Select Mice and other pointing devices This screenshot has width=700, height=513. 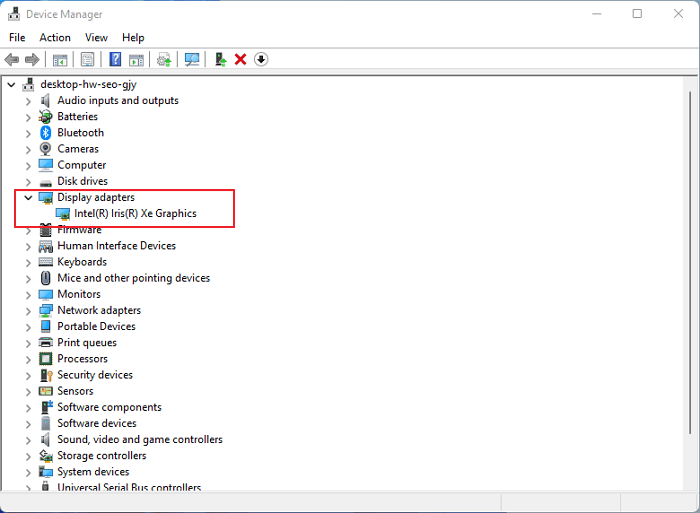(133, 278)
